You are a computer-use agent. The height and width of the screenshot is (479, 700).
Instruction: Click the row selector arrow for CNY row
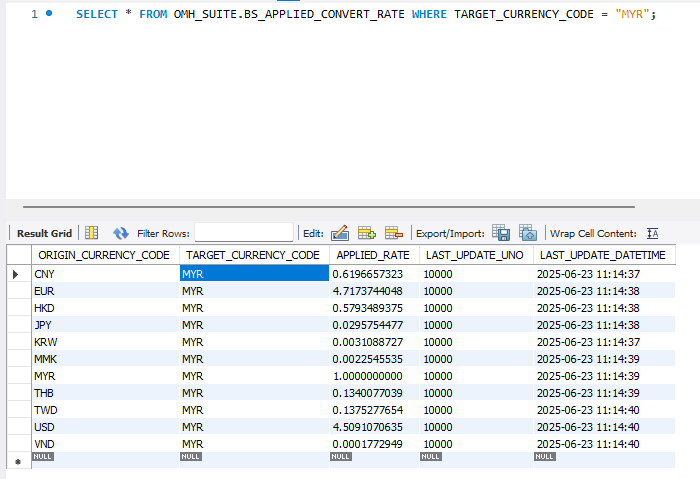point(16,274)
